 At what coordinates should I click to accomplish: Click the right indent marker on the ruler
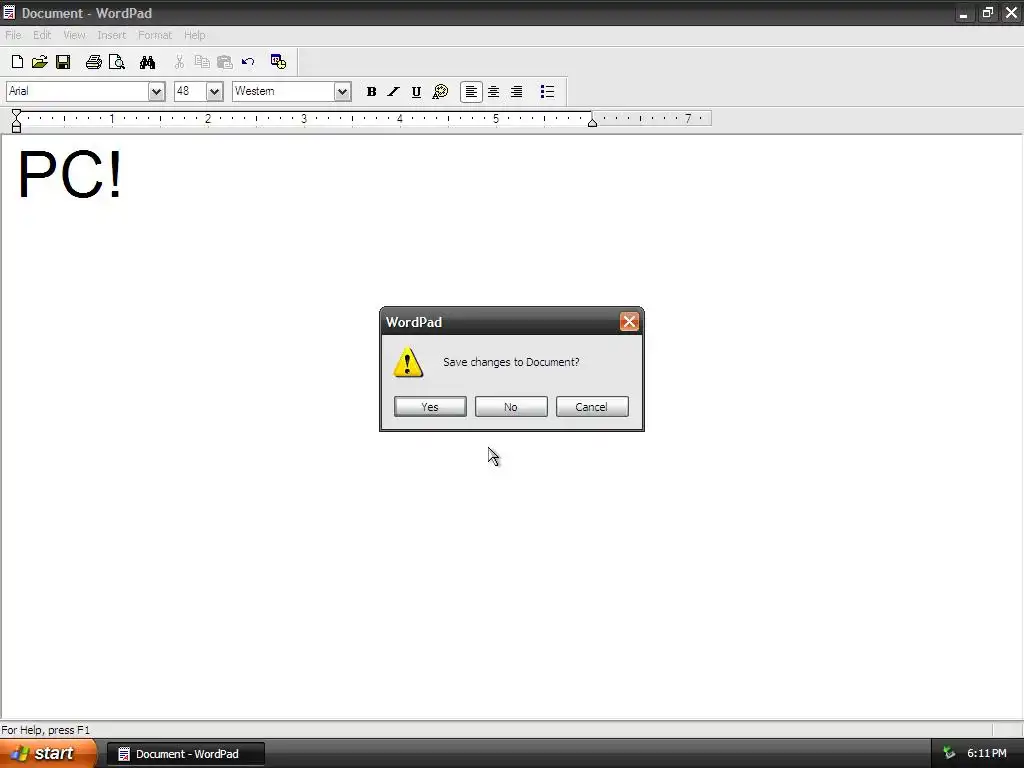point(592,122)
